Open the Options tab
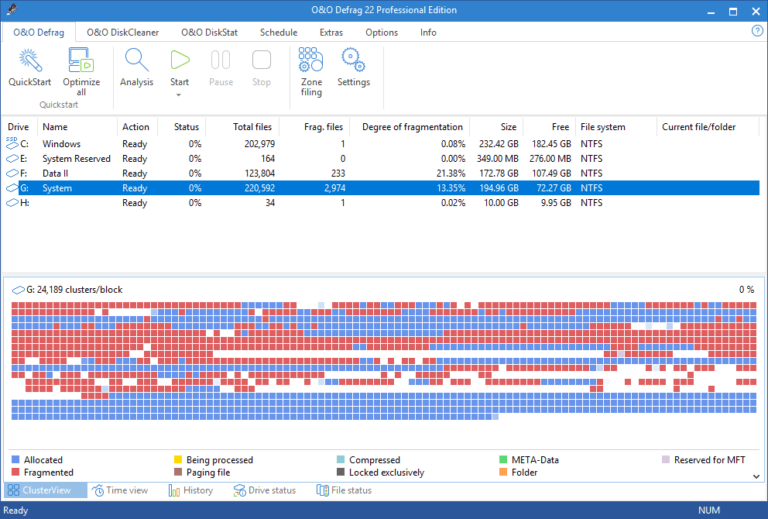768x519 pixels. pos(382,32)
